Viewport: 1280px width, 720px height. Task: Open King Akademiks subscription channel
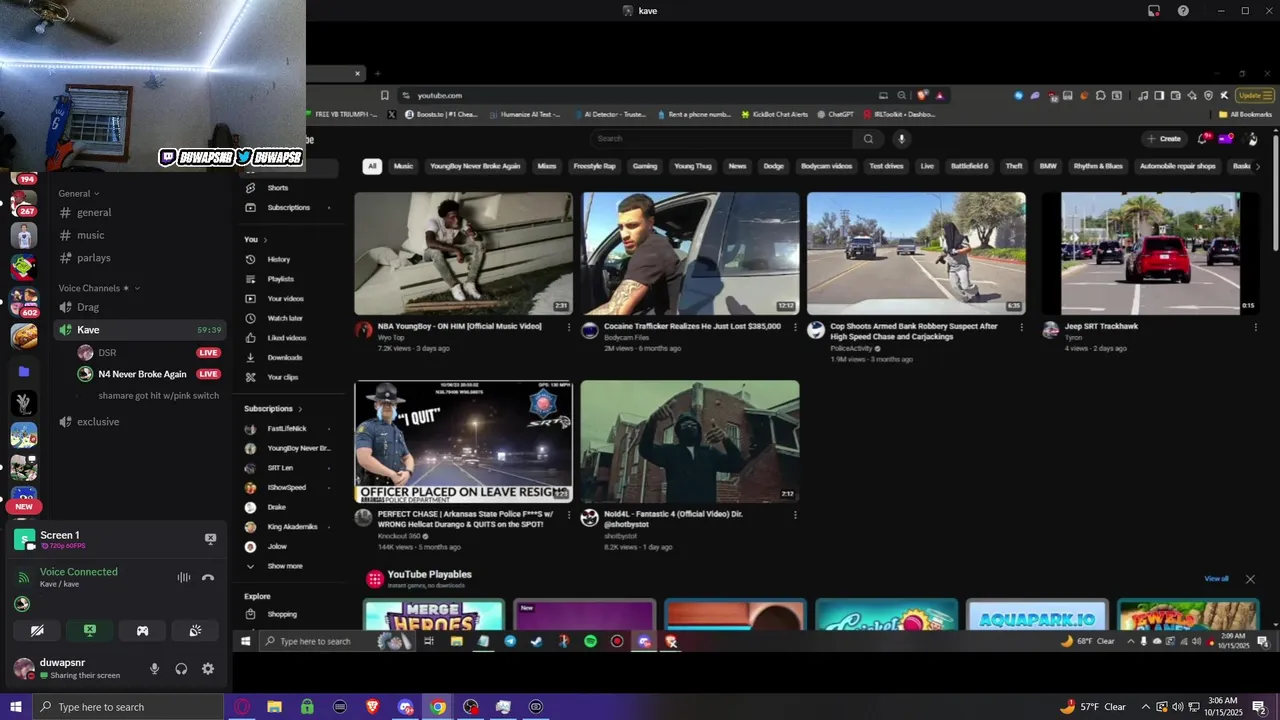(290, 527)
